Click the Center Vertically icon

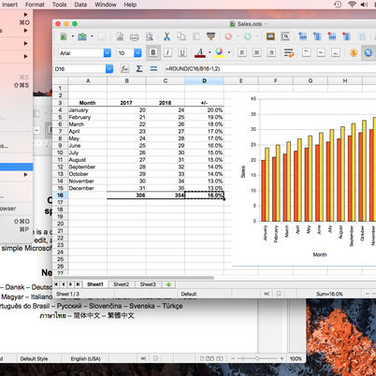coord(321,53)
